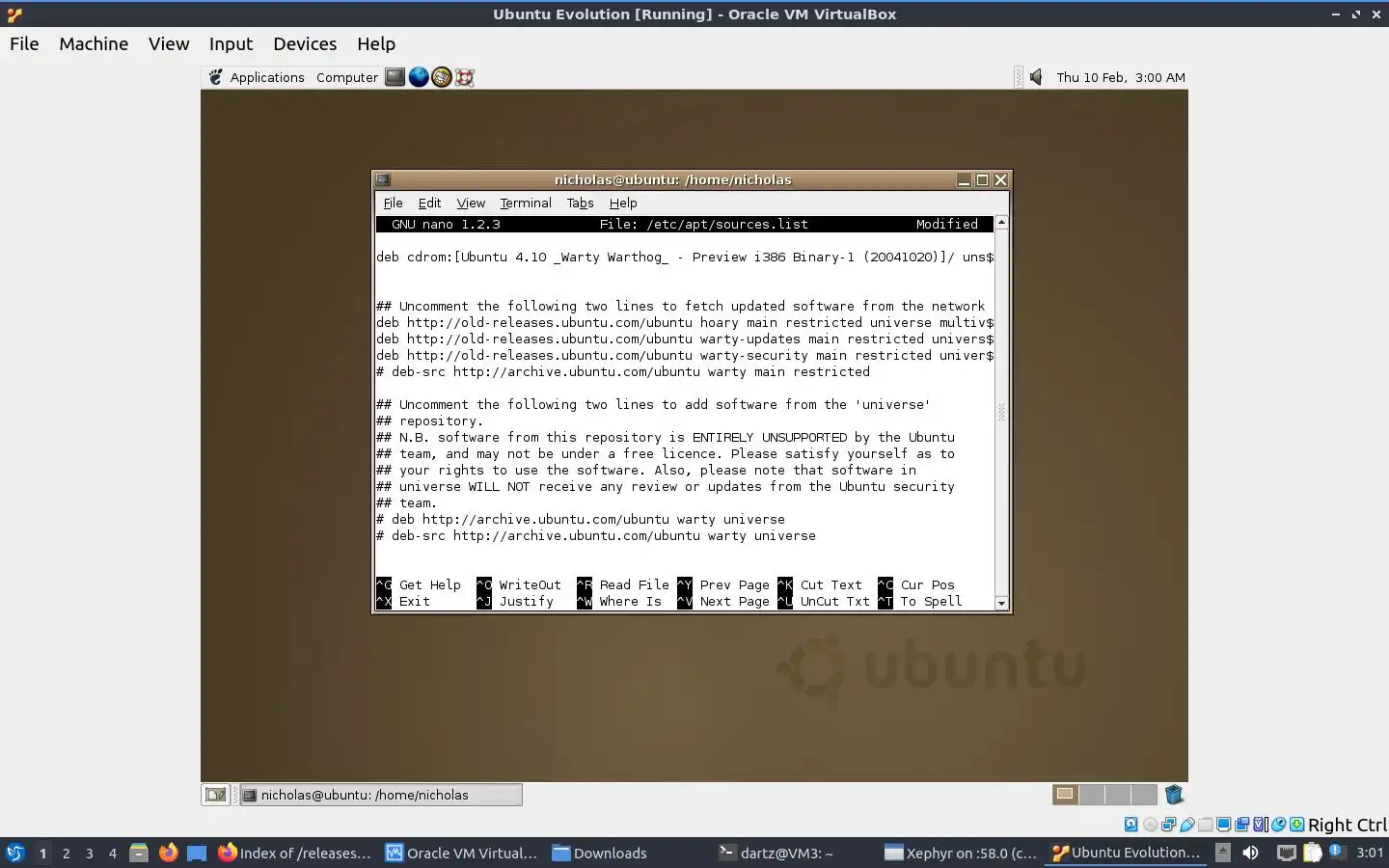Screen dimensions: 1389x868
Task: Open the terminal Help menu
Action: 623,203
